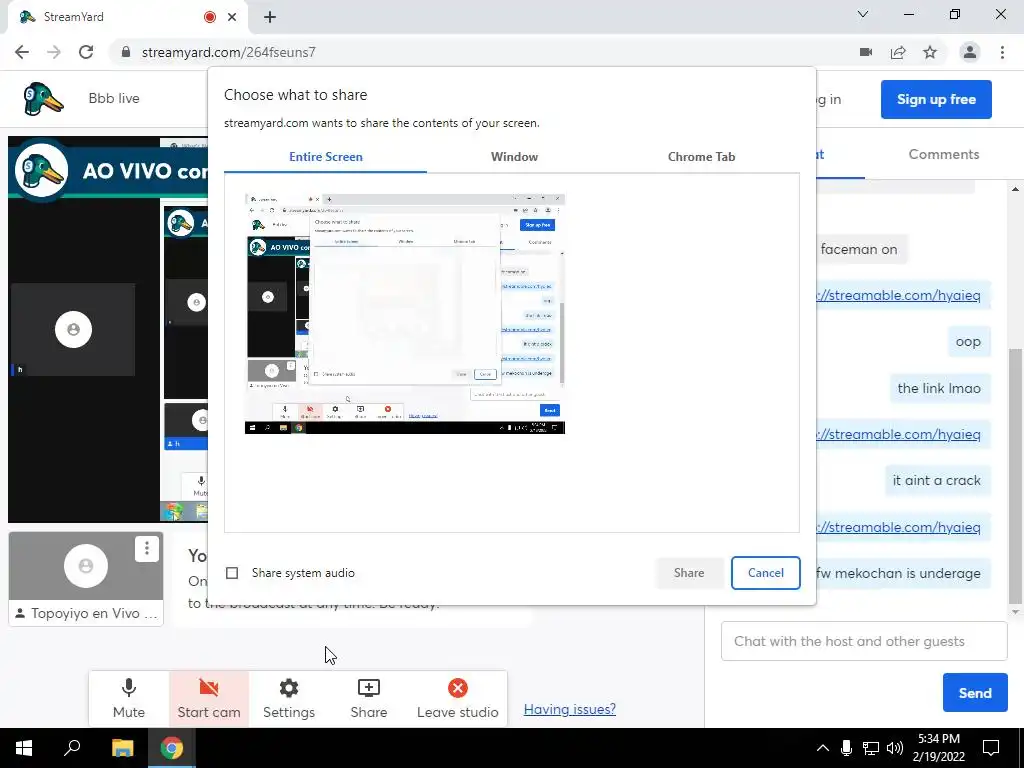Viewport: 1024px width, 768px height.
Task: Open the volume tray icon
Action: 895,748
